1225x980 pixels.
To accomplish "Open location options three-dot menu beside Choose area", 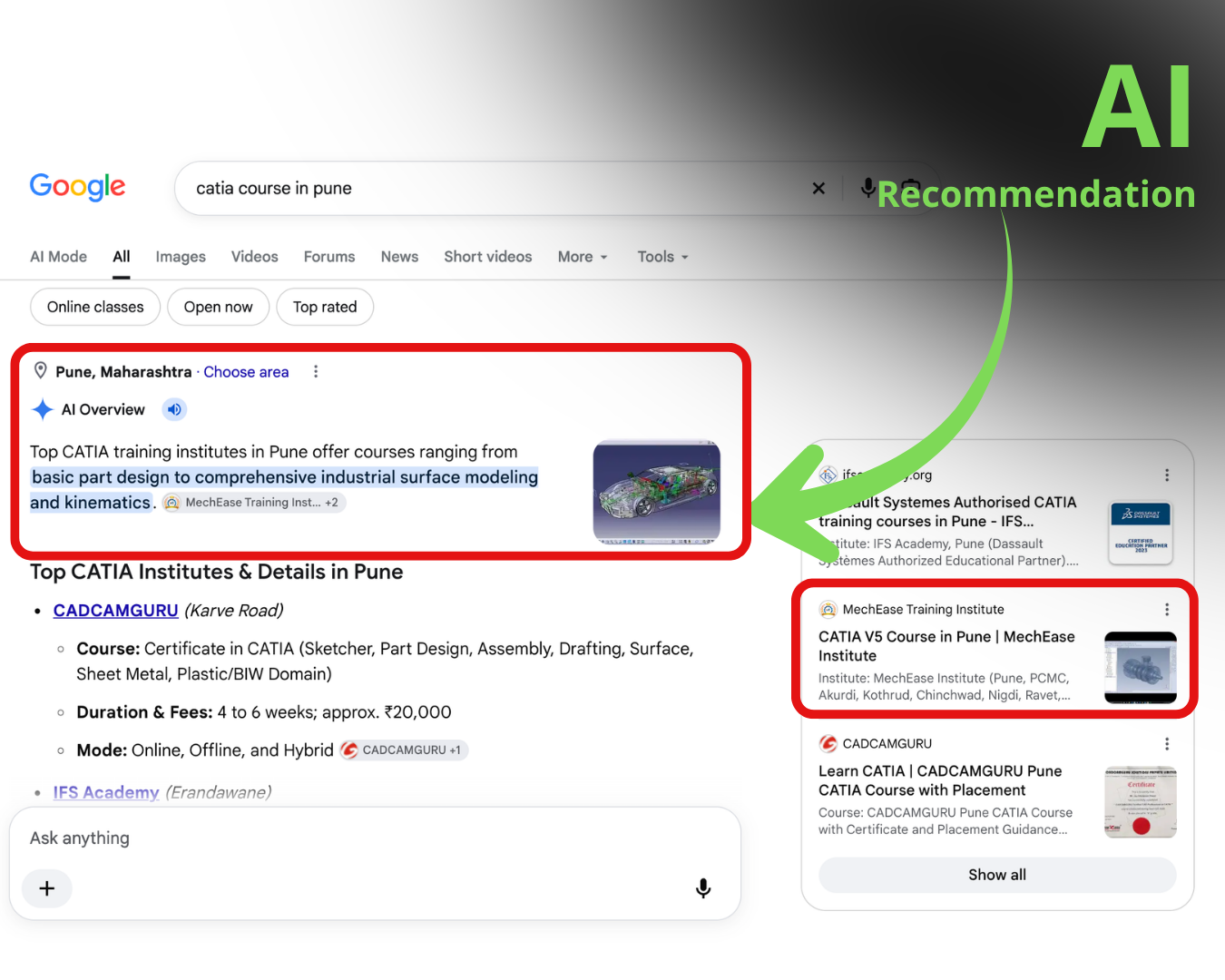I will point(316,371).
